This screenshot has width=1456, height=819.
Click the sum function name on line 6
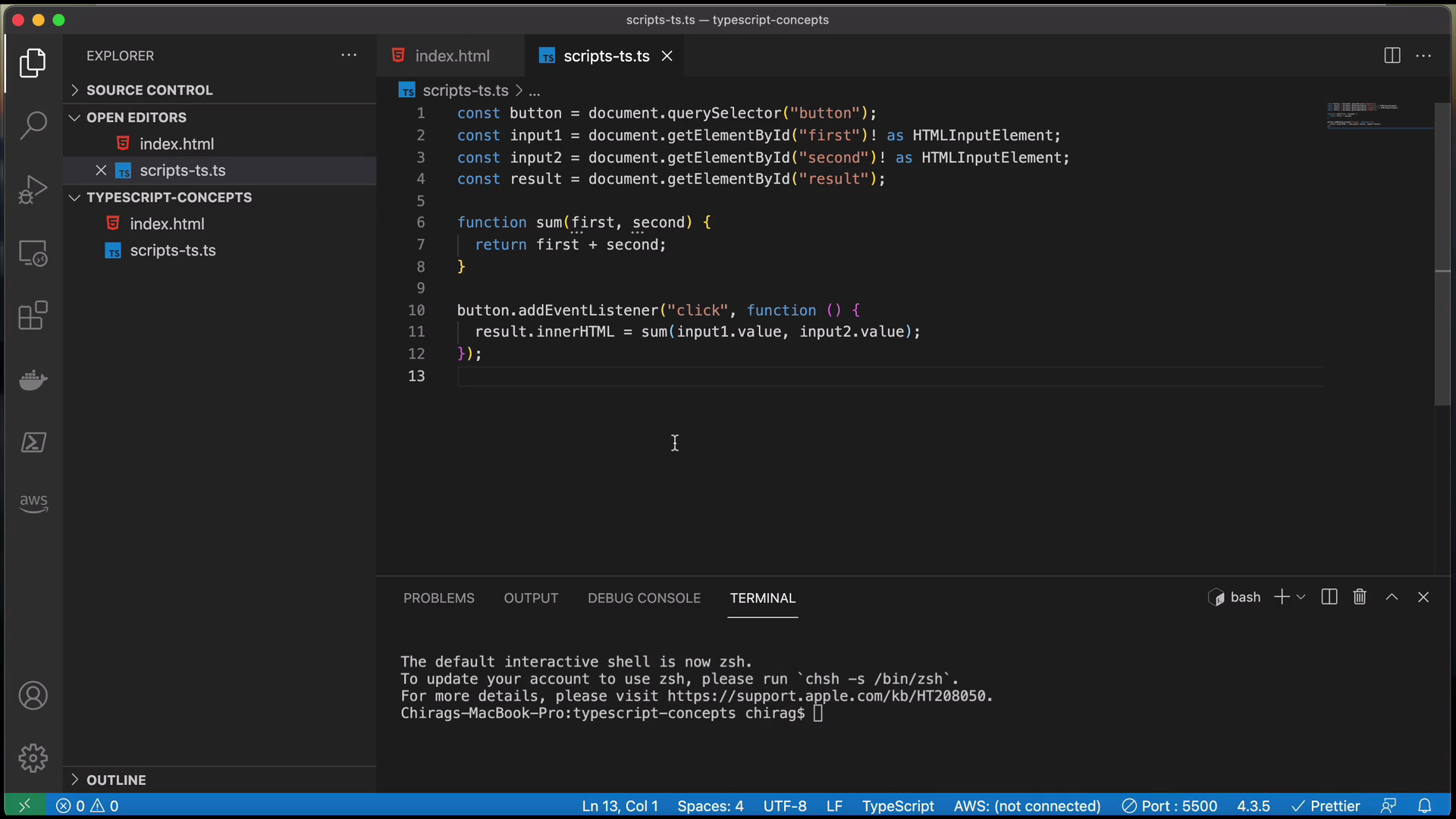pyautogui.click(x=549, y=222)
